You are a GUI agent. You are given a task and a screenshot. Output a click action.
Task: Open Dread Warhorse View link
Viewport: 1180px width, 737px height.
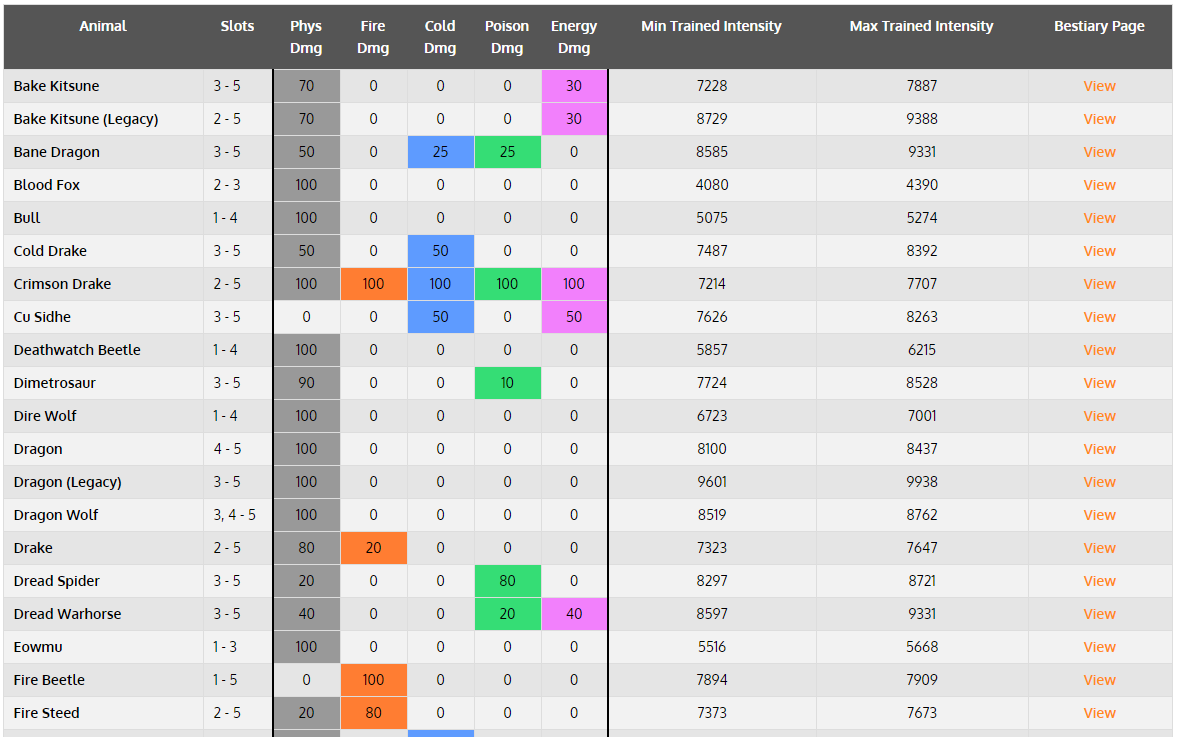click(1099, 614)
